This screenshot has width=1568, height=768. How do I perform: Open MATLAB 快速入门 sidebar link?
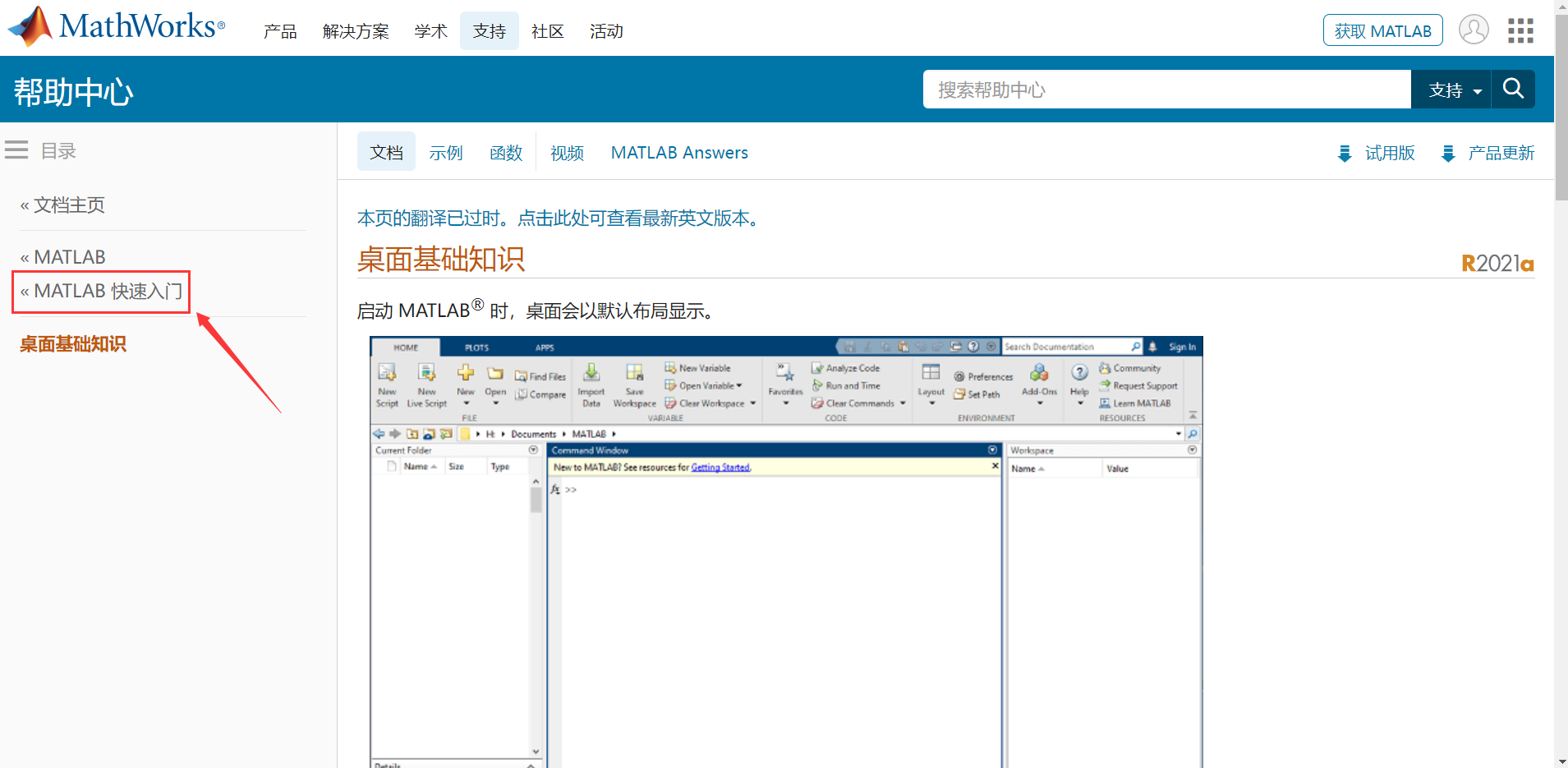[101, 291]
